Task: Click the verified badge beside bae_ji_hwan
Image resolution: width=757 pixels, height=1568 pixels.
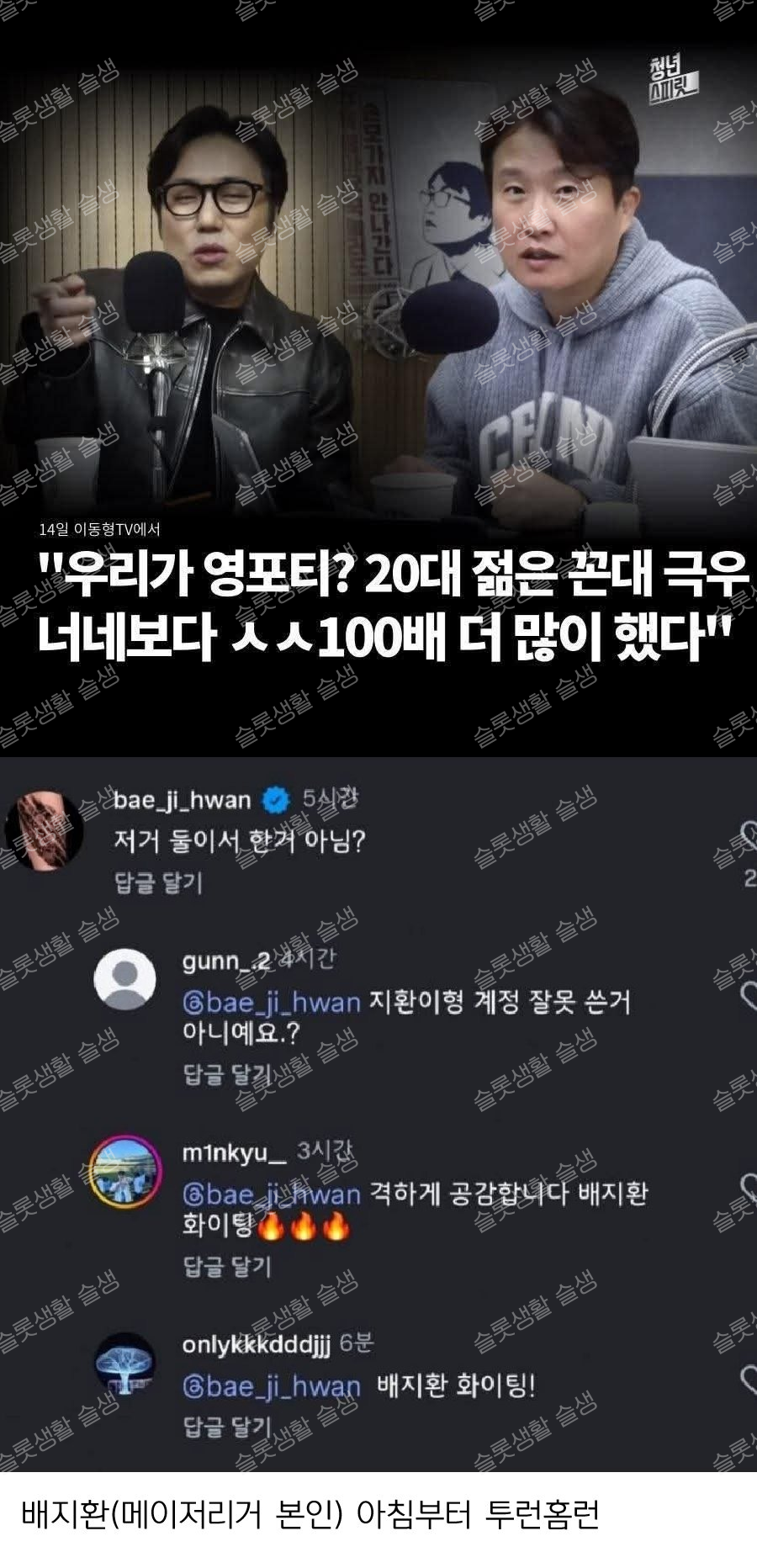Action: click(276, 799)
